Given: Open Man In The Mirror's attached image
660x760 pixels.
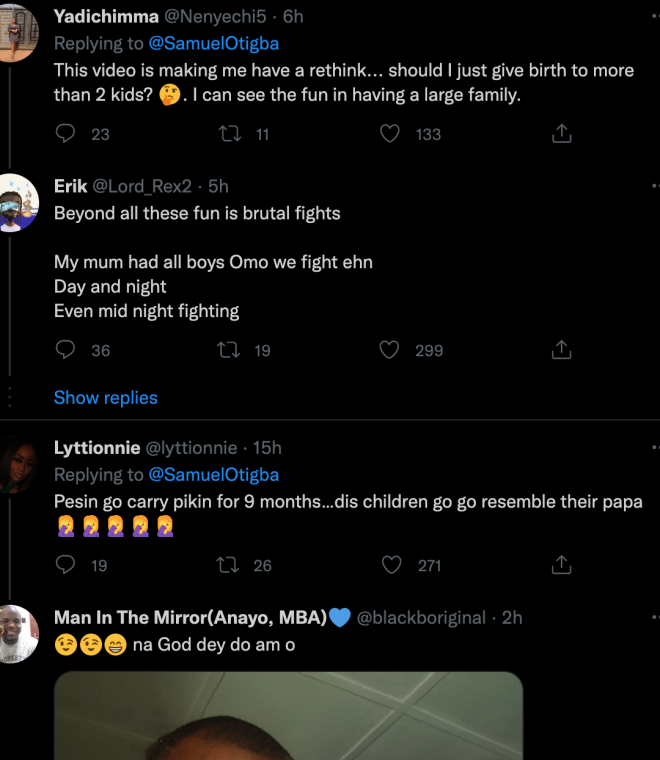Looking at the screenshot, I should click(288, 715).
